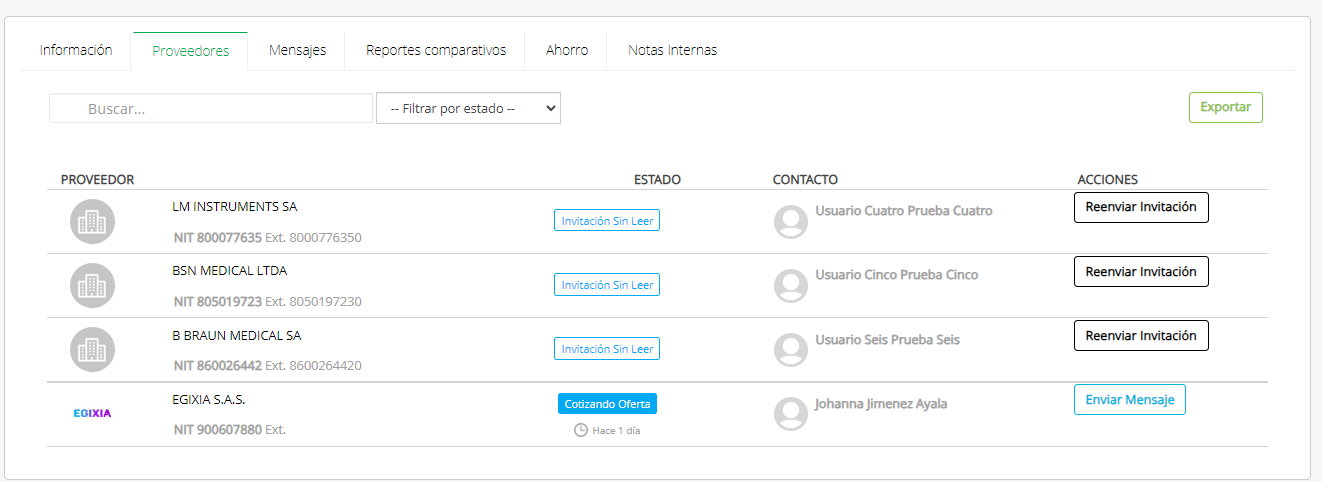Click Usuario Cuatro Prueba Cuatro avatar icon
This screenshot has height=482, width=1322.
point(791,222)
